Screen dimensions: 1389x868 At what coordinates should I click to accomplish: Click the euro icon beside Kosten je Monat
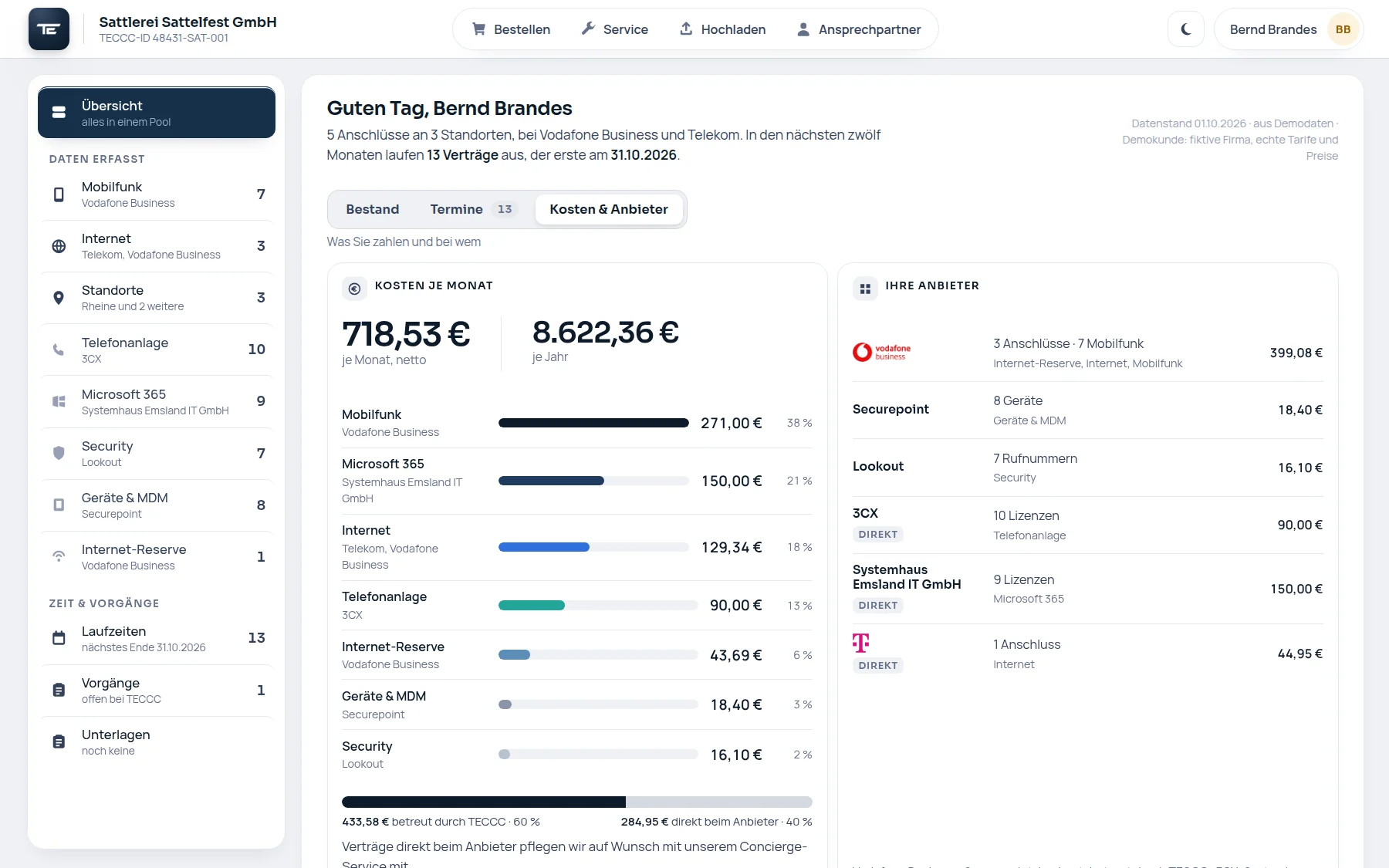point(354,289)
